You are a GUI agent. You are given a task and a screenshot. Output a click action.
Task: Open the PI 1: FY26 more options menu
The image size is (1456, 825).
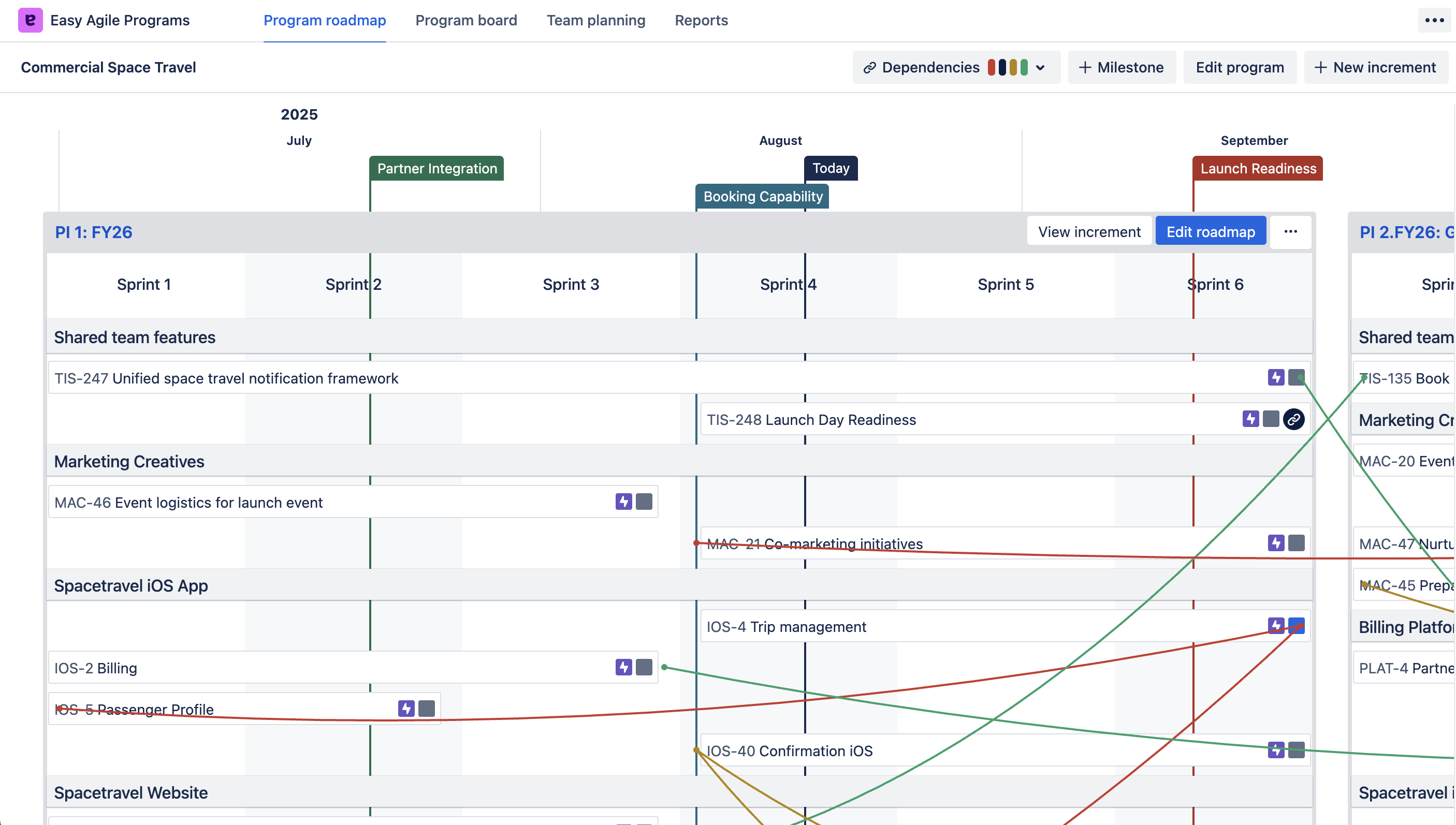coord(1290,232)
